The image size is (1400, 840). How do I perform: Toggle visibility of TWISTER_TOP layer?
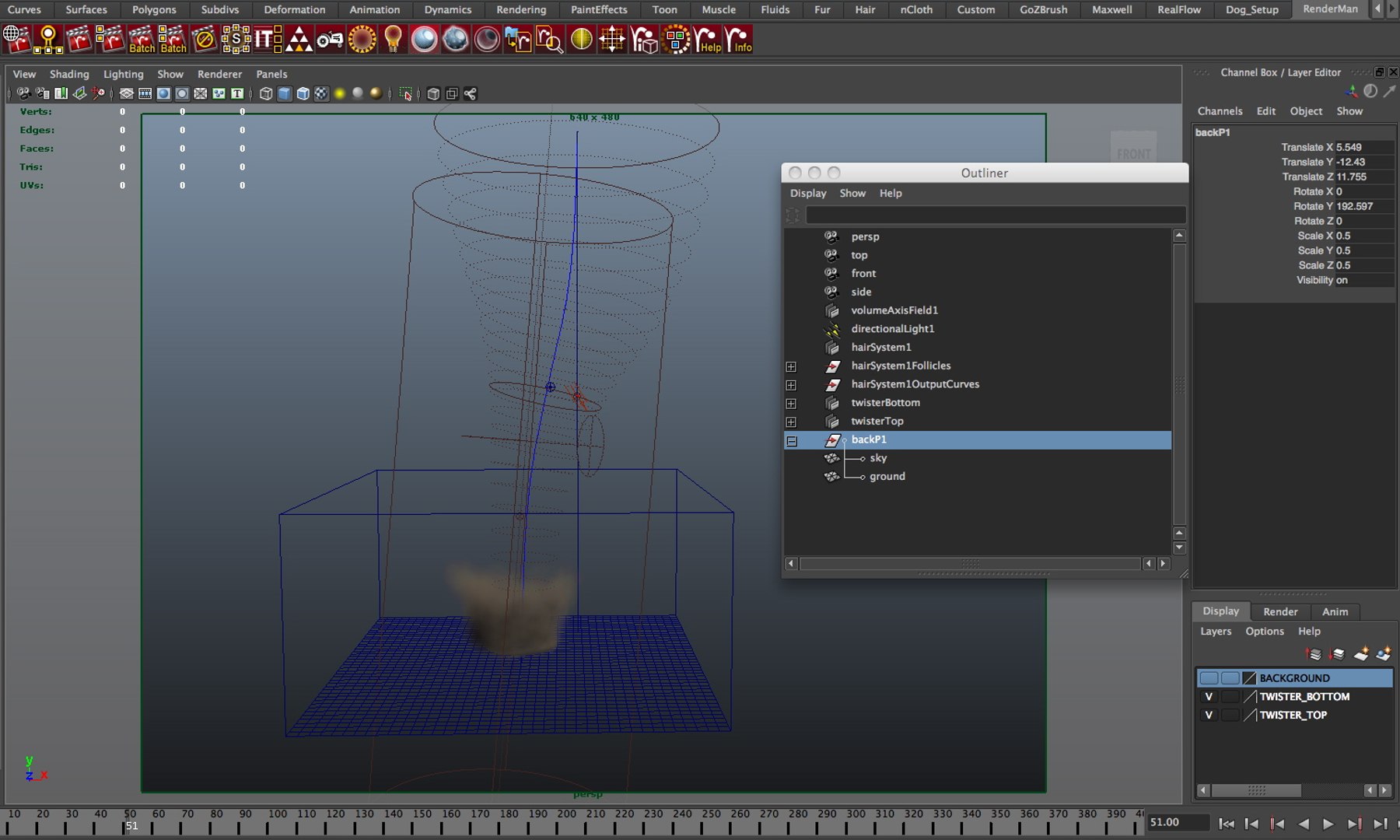coord(1209,716)
